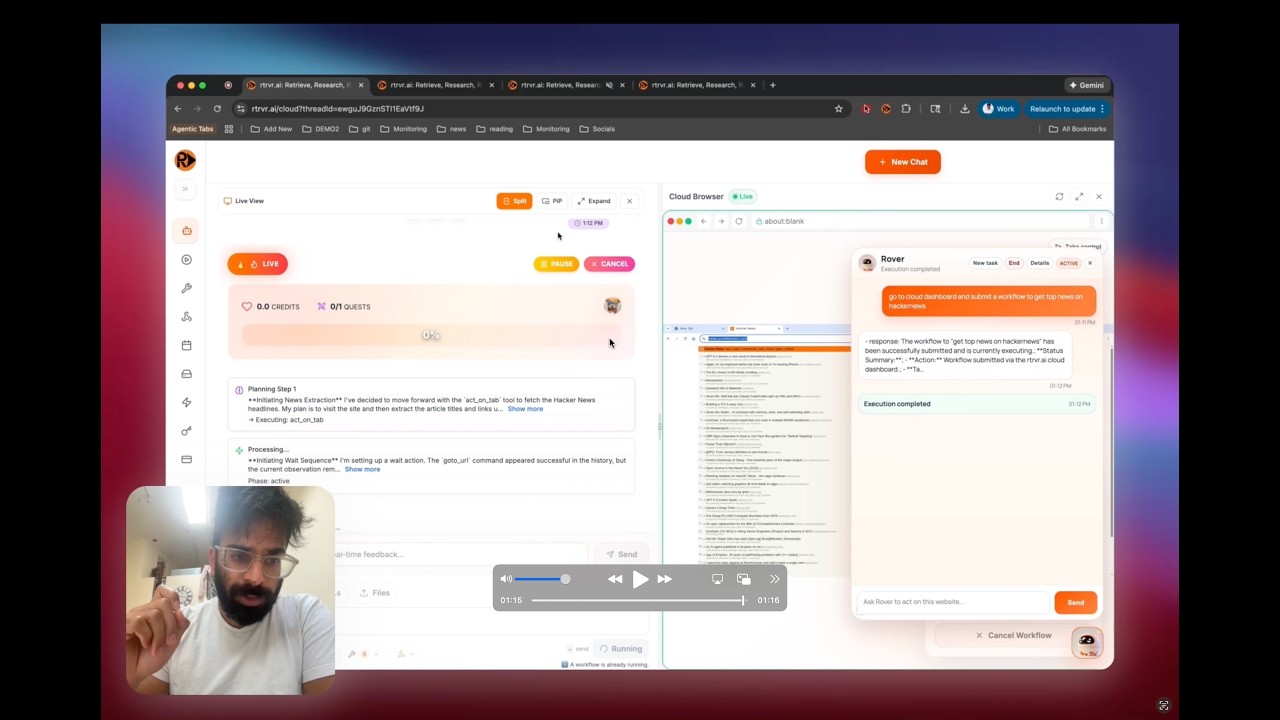Start a New task in Rover

click(x=985, y=263)
